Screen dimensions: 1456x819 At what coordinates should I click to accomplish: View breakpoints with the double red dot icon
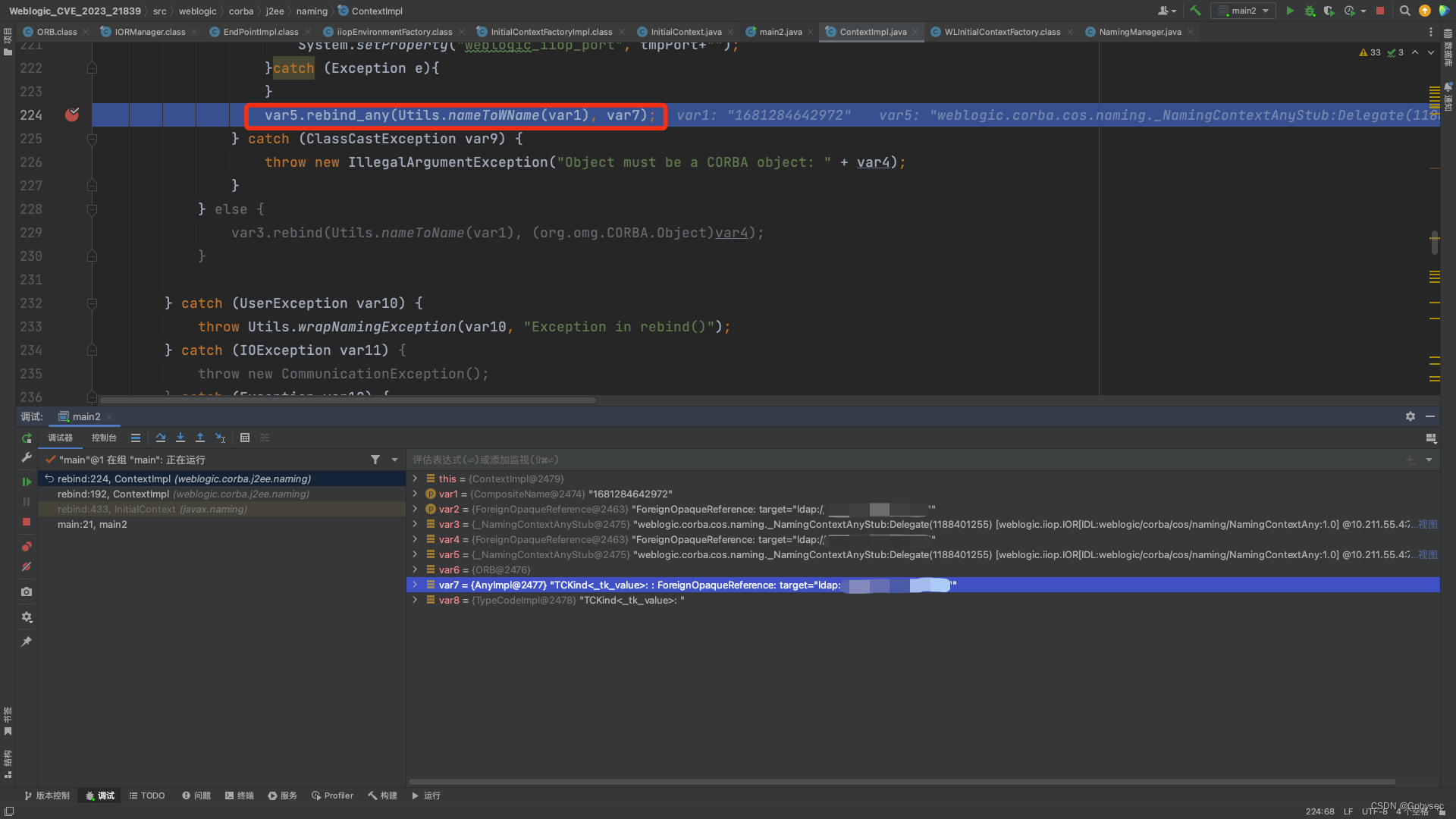coord(27,546)
